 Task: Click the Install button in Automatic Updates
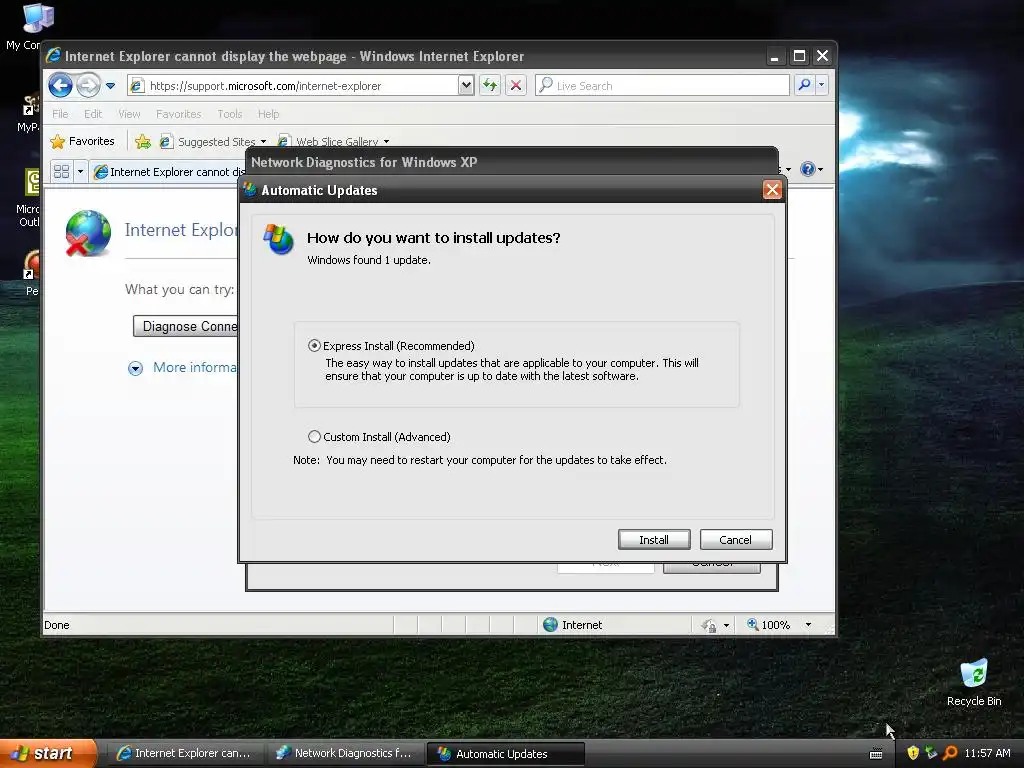[654, 539]
